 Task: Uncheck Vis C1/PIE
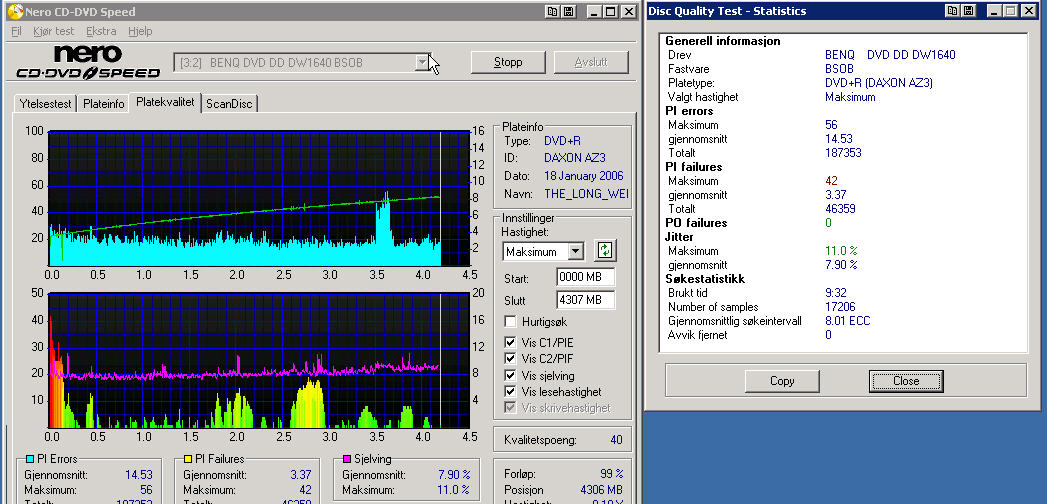(x=510, y=342)
